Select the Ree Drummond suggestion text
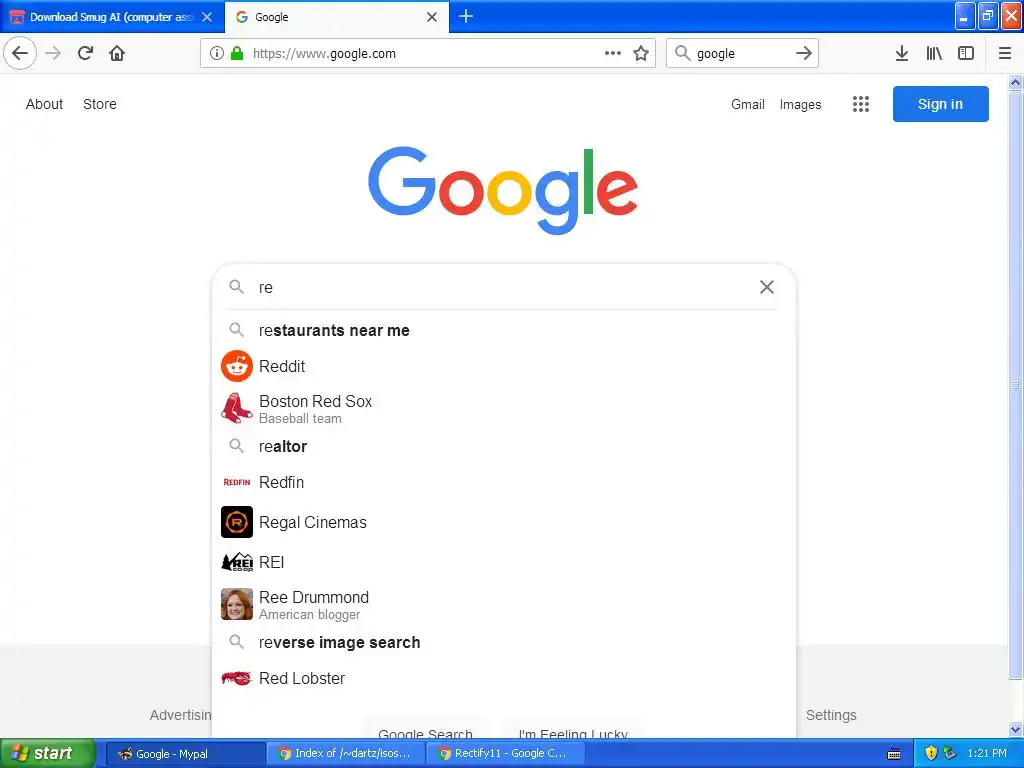The image size is (1024, 768). click(314, 597)
